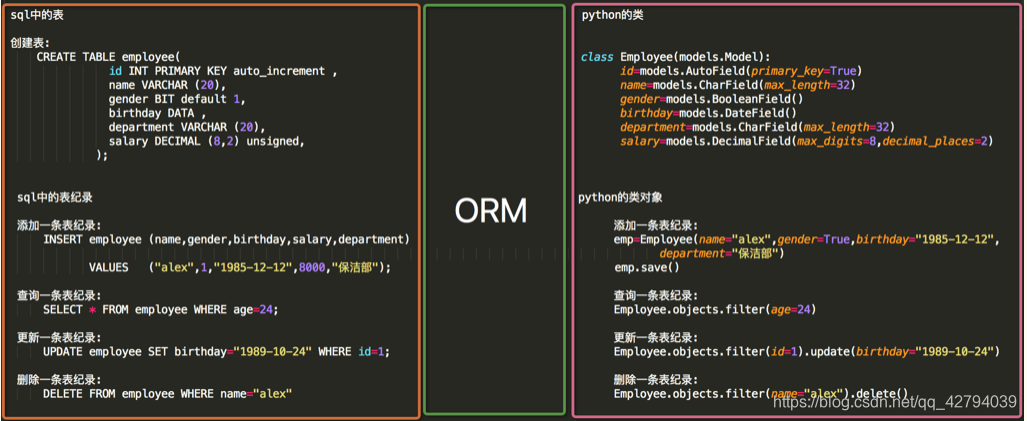Click the 'class Employee(models.Model):' line

tap(676, 57)
